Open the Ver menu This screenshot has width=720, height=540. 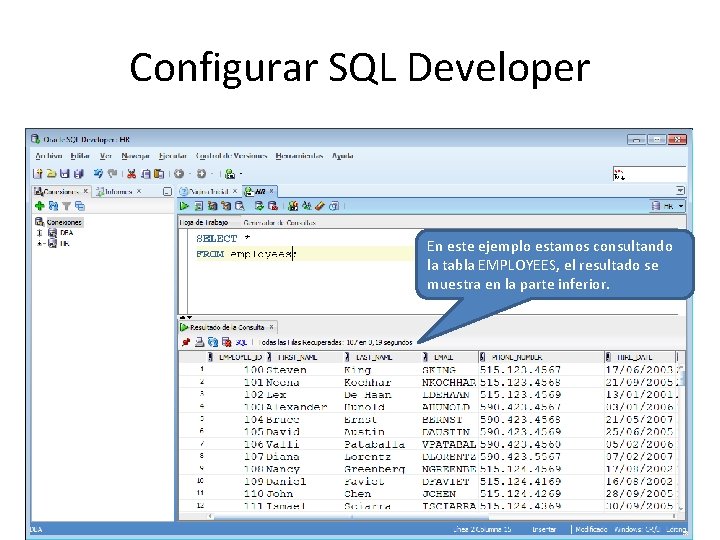(106, 156)
